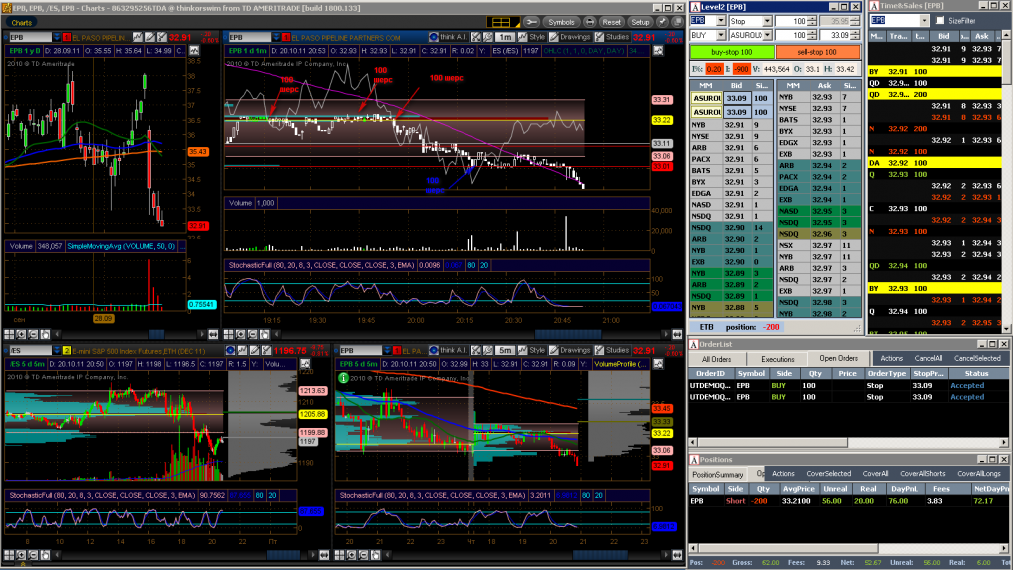Open symbol dropdown arrow on EPB daily chart

pyautogui.click(x=56, y=37)
